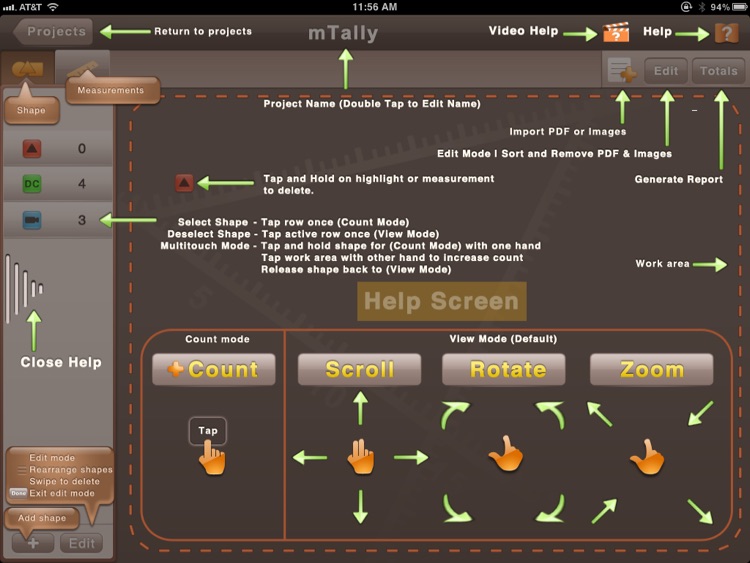
Task: Click the top-right Edit button
Action: coord(666,71)
